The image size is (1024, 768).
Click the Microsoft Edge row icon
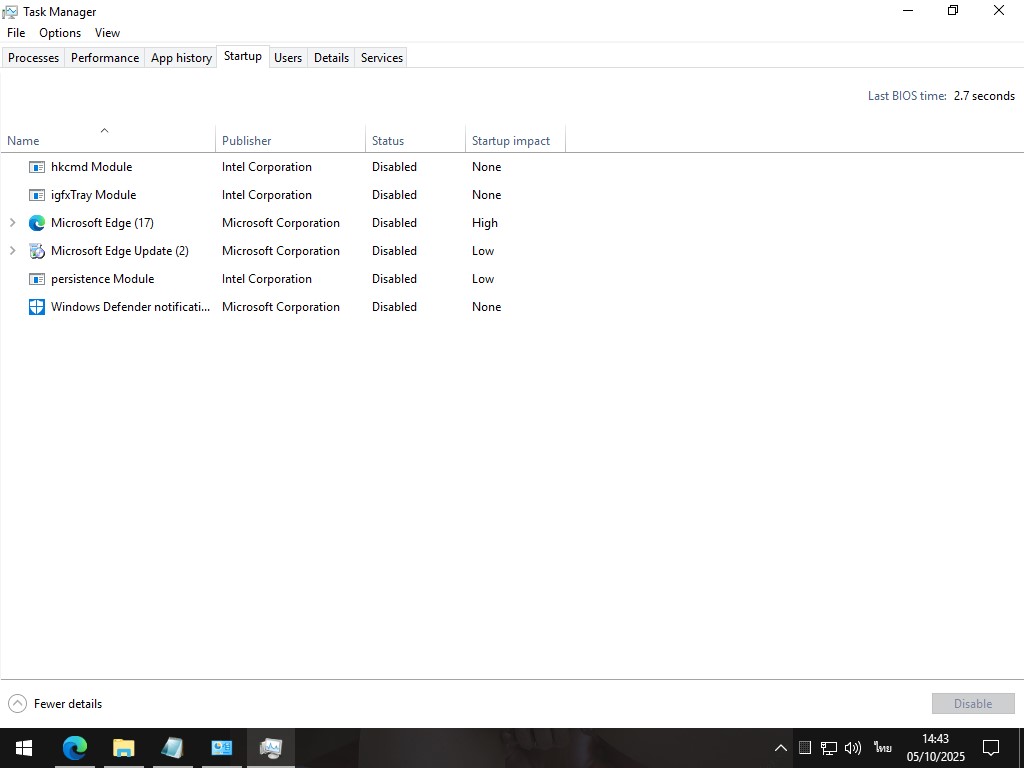pos(37,223)
